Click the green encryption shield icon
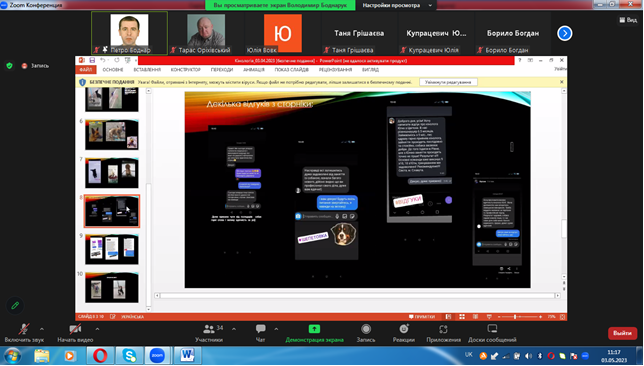644x366 pixels. tap(9, 66)
